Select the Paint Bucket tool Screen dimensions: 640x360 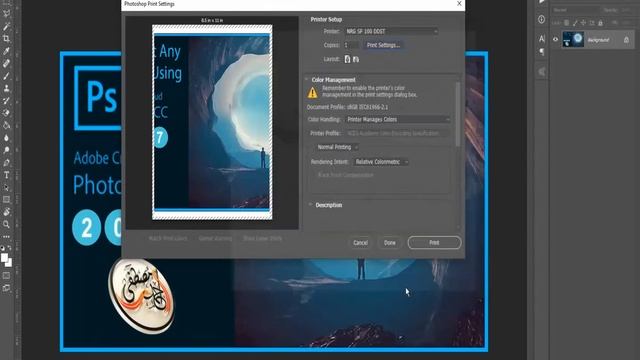click(7, 125)
